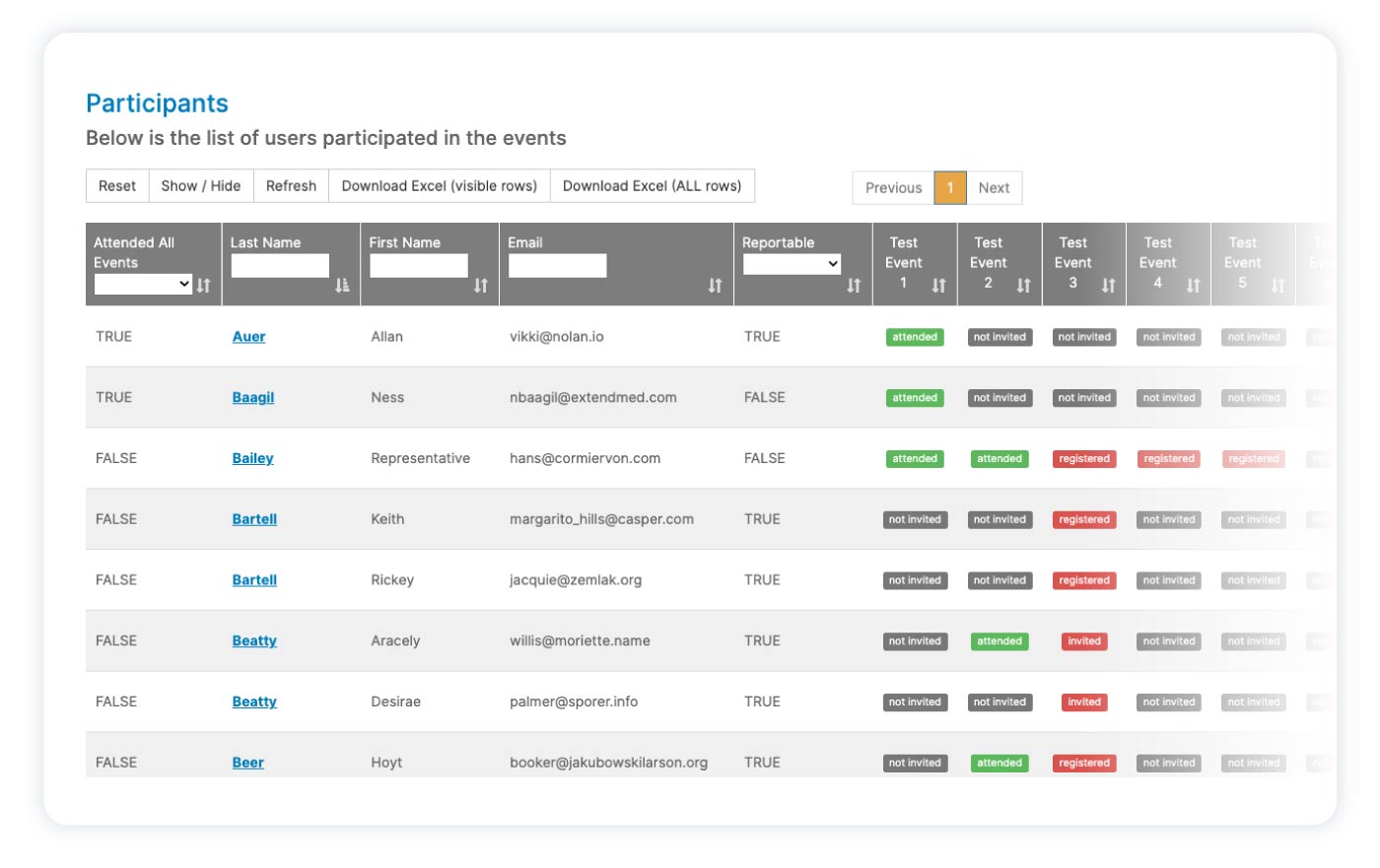Sort the Test Event 2 column
The height and width of the screenshot is (868, 1380).
pos(1023,286)
